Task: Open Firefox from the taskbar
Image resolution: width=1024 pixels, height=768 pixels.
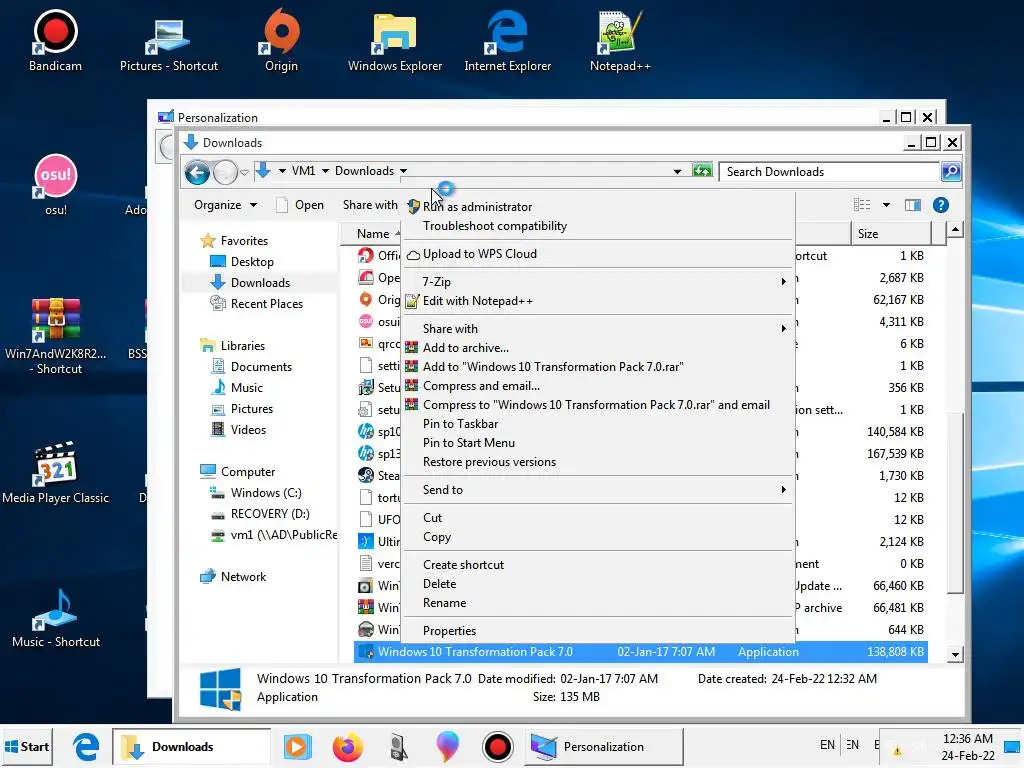Action: point(347,746)
